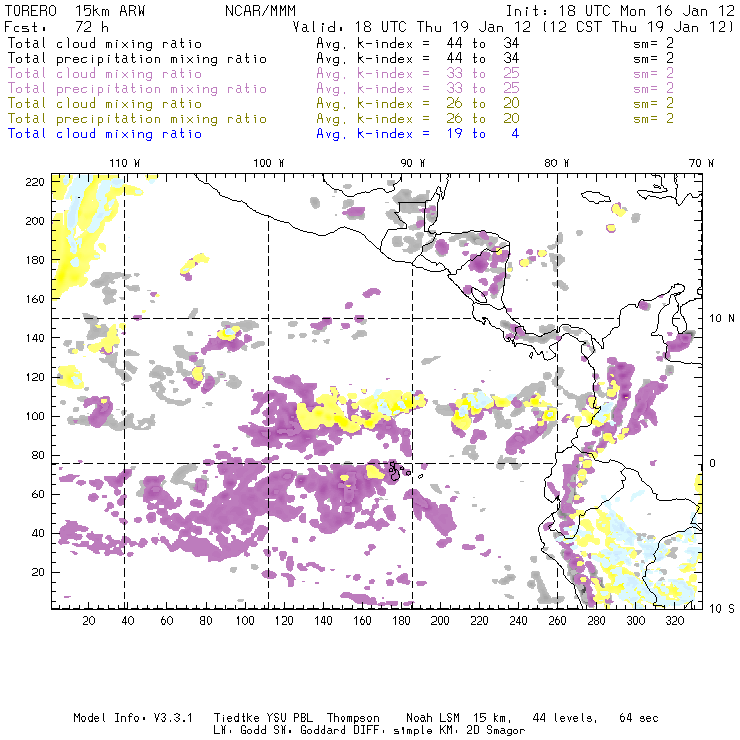Click the 220 tick label on the y-axis
This screenshot has height=740, width=740.
(35, 181)
